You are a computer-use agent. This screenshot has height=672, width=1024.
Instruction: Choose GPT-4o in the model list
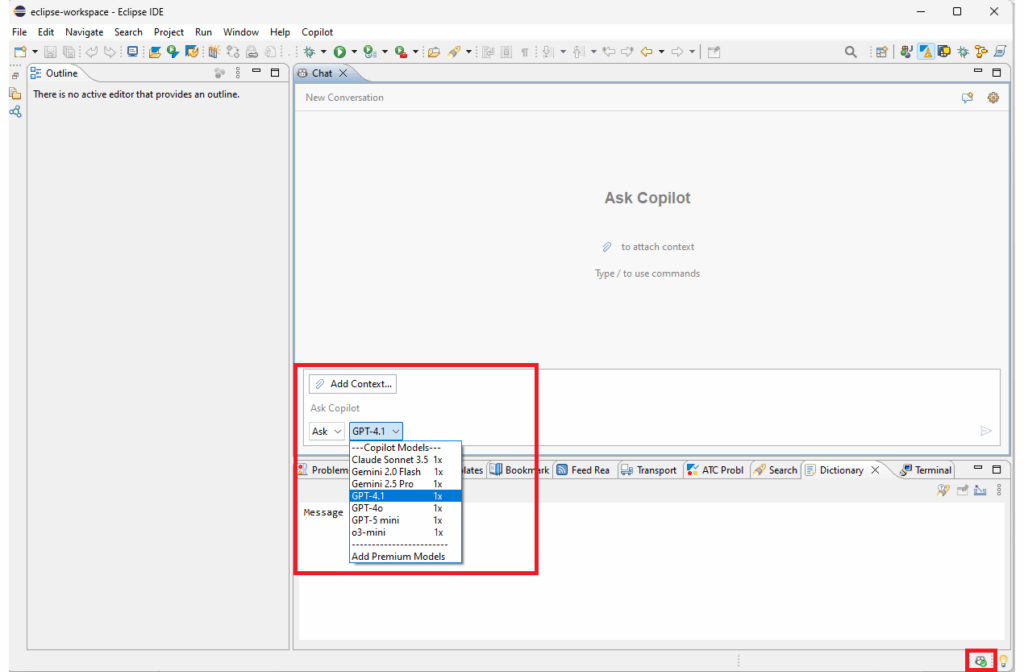[x=367, y=508]
